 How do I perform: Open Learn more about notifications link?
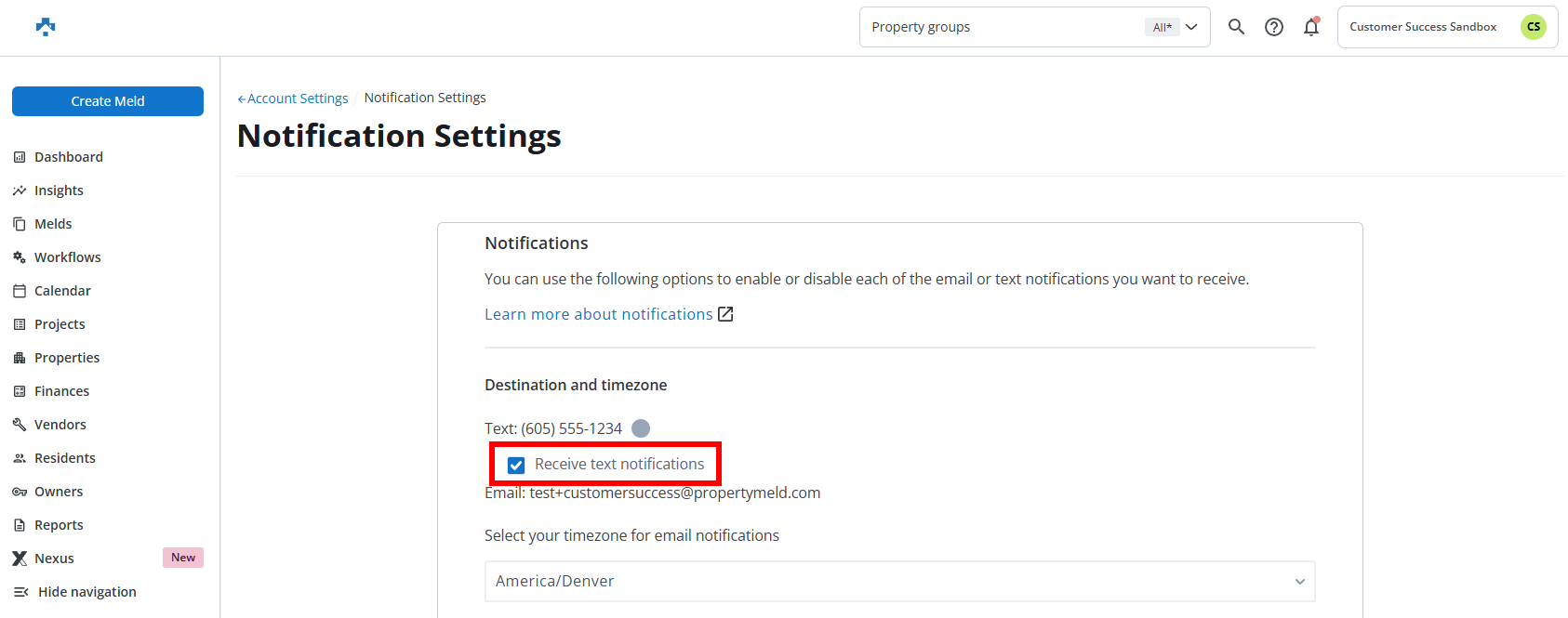[x=598, y=314]
